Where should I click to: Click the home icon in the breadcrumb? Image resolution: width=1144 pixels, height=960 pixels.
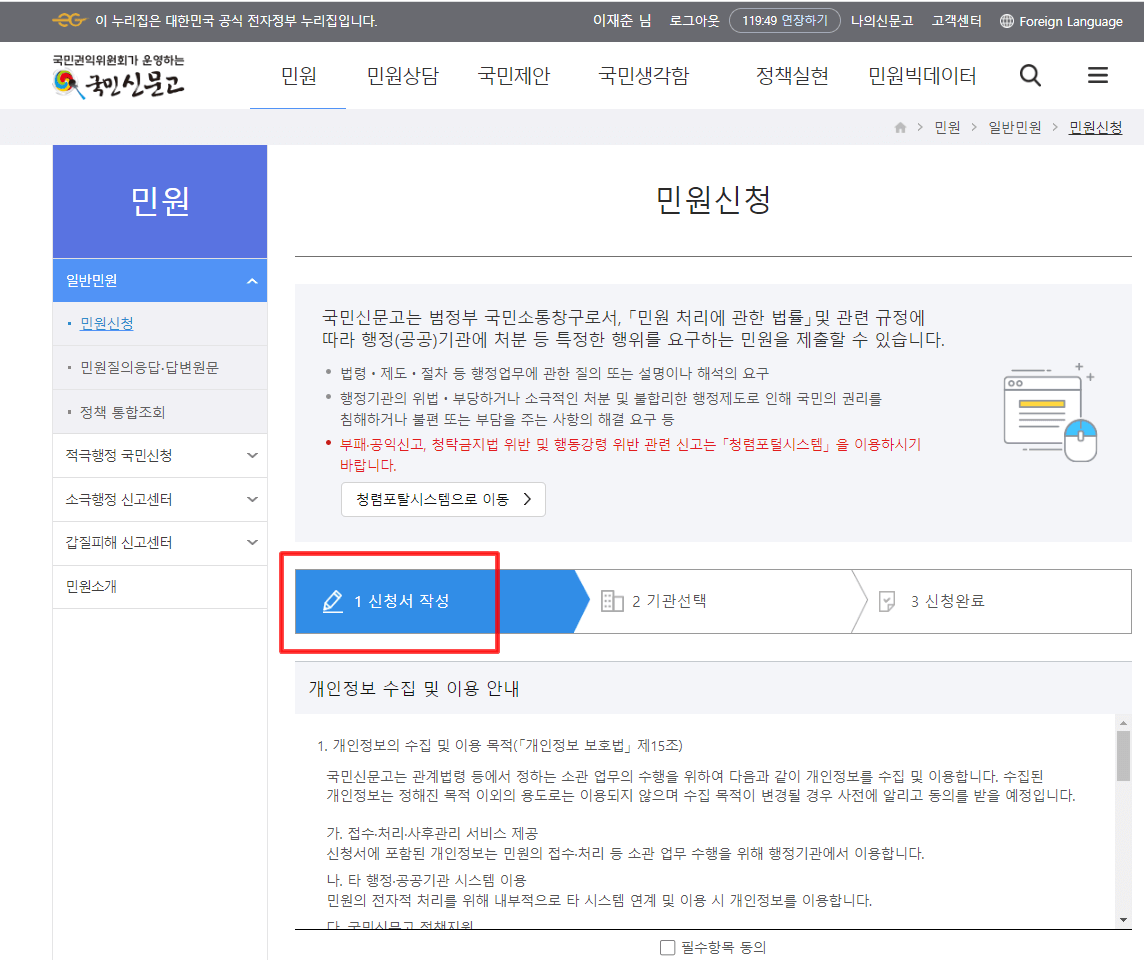(899, 127)
